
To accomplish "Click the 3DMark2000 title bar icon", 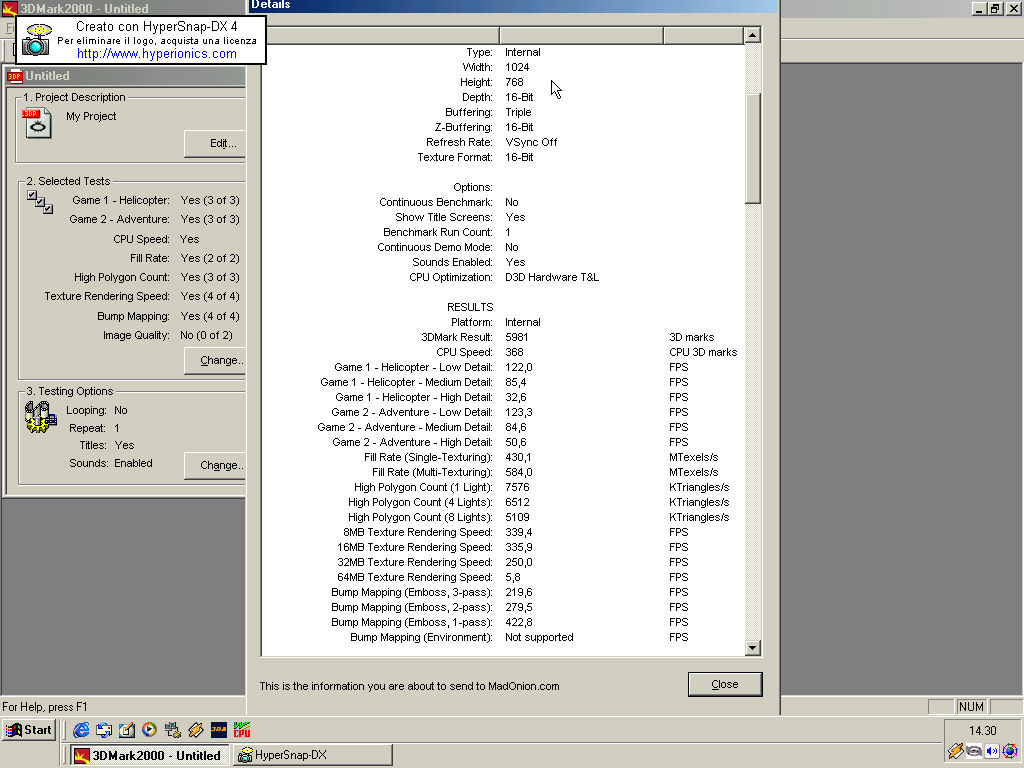I will 9,8.
